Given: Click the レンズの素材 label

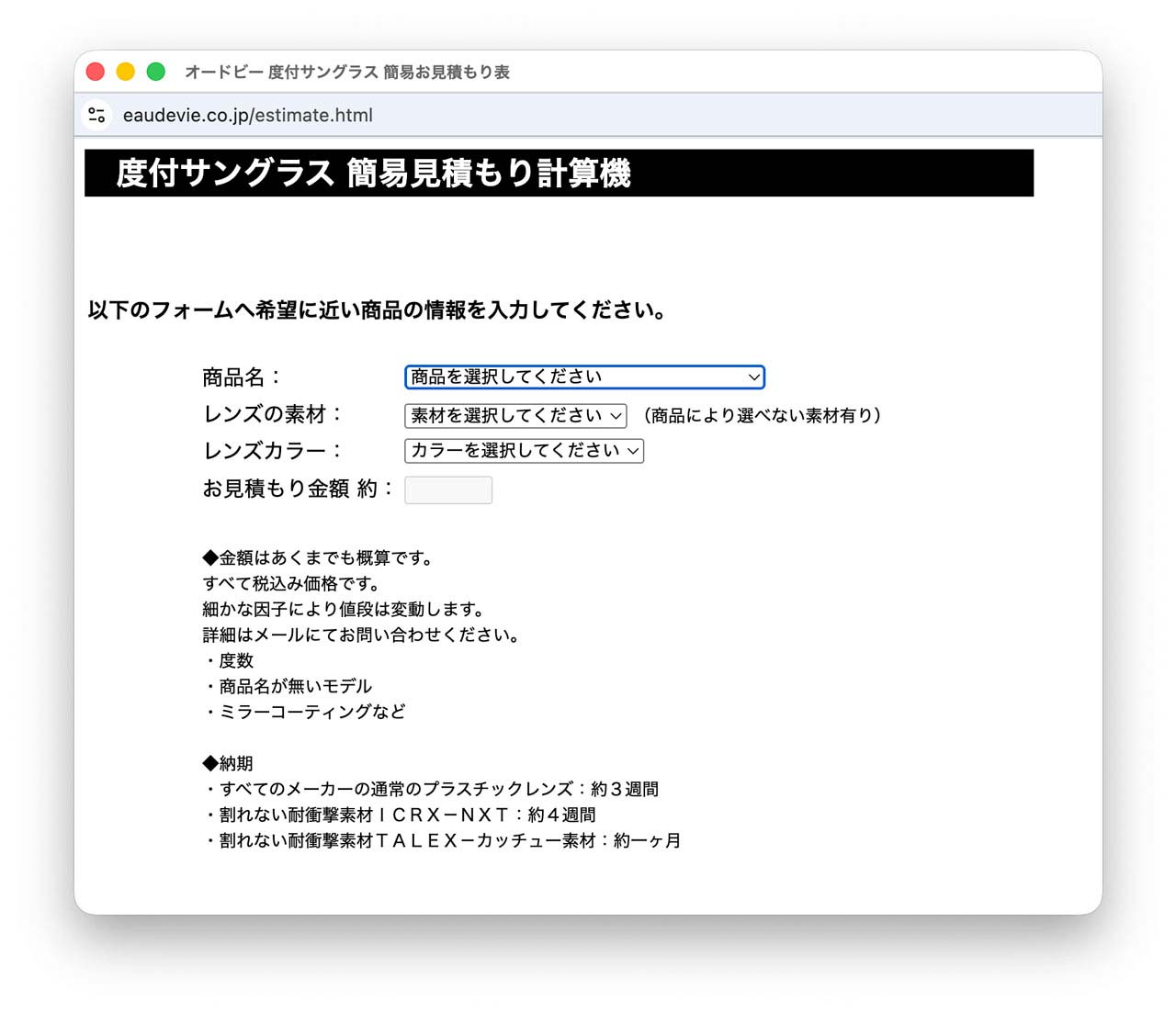Looking at the screenshot, I should tap(272, 415).
